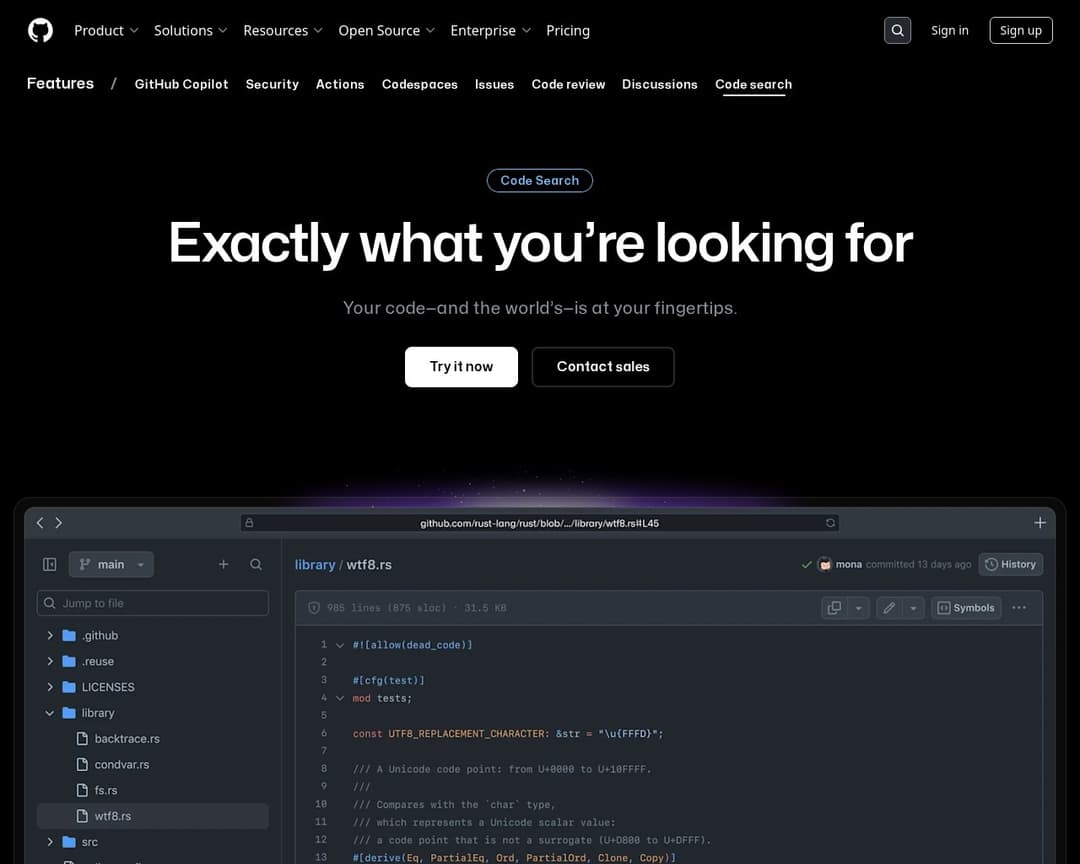
Task: Click the Sign in link
Action: [949, 30]
